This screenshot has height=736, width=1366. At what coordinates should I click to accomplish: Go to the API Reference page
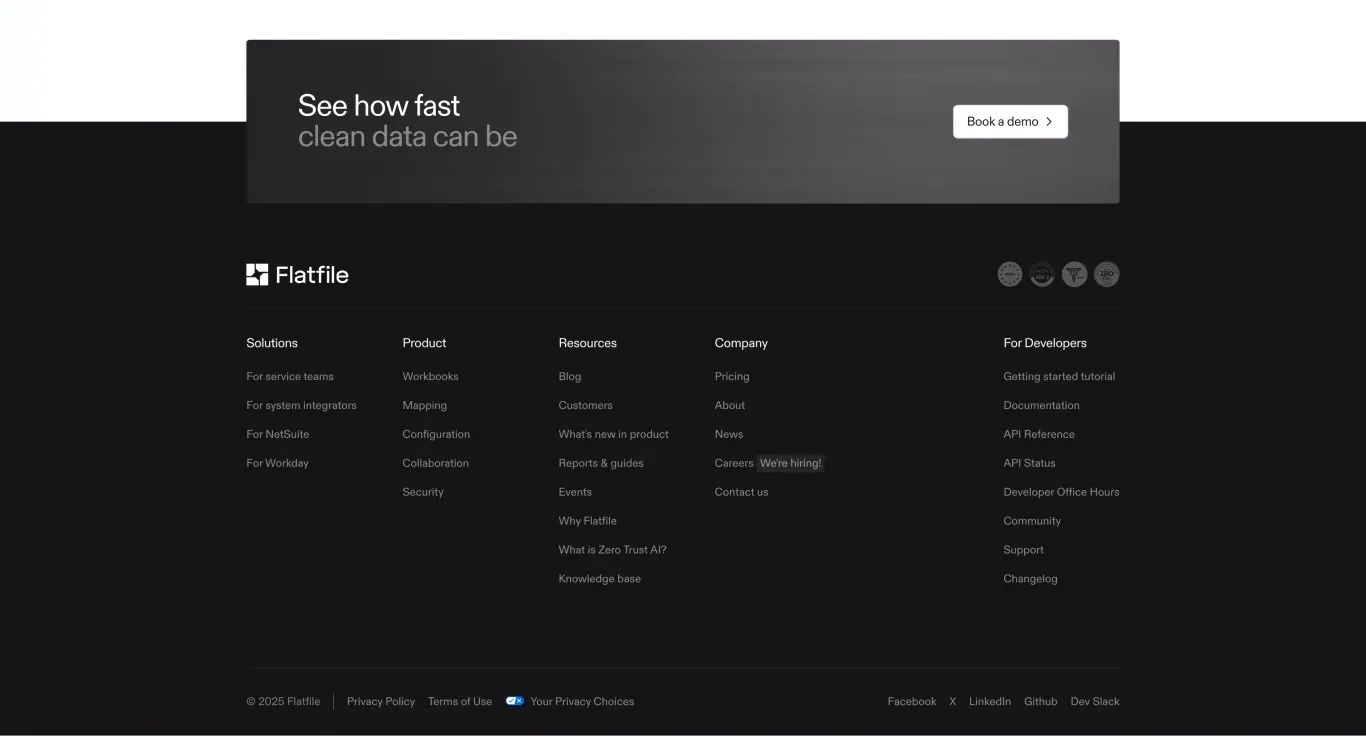[x=1039, y=435]
